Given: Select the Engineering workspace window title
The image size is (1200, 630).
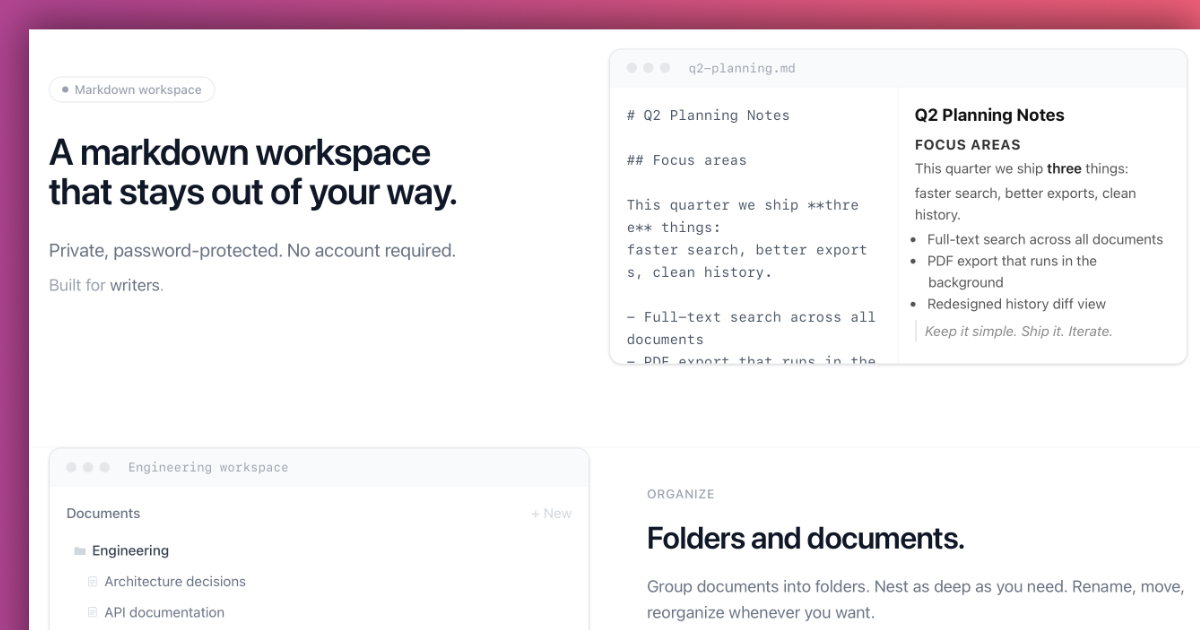Looking at the screenshot, I should (208, 468).
